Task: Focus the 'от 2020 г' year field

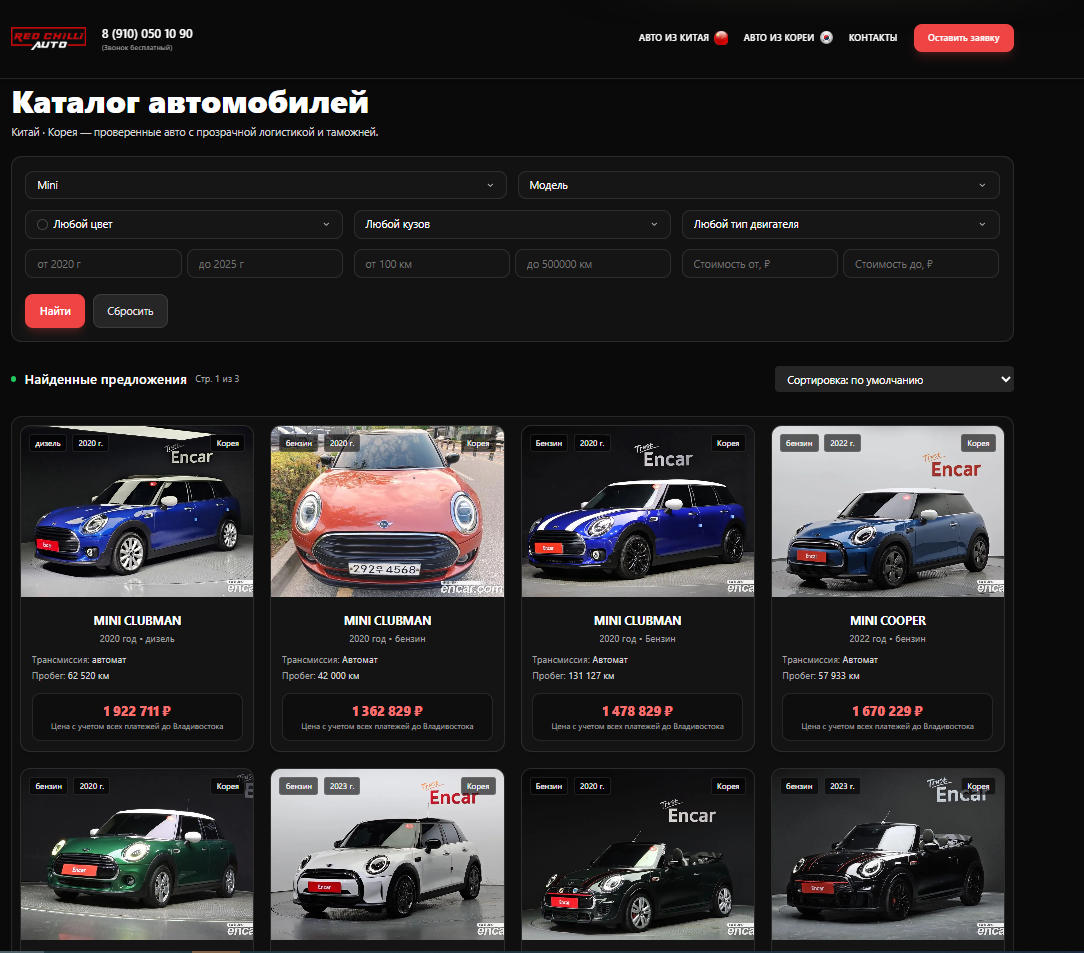Action: [x=103, y=264]
